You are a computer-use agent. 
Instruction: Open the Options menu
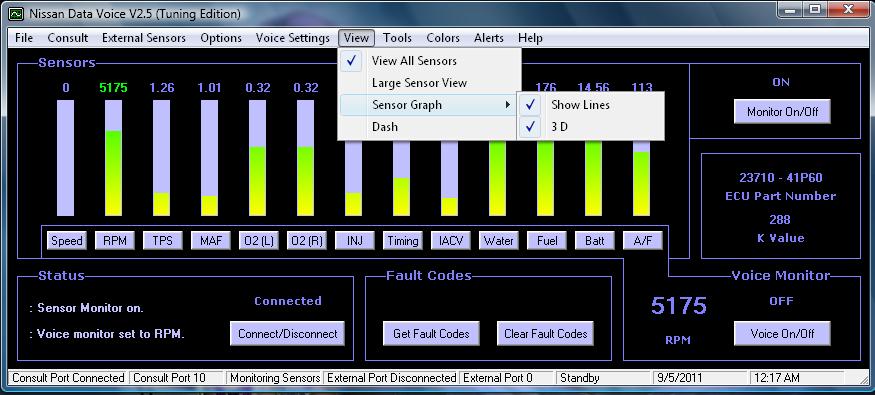click(x=221, y=38)
